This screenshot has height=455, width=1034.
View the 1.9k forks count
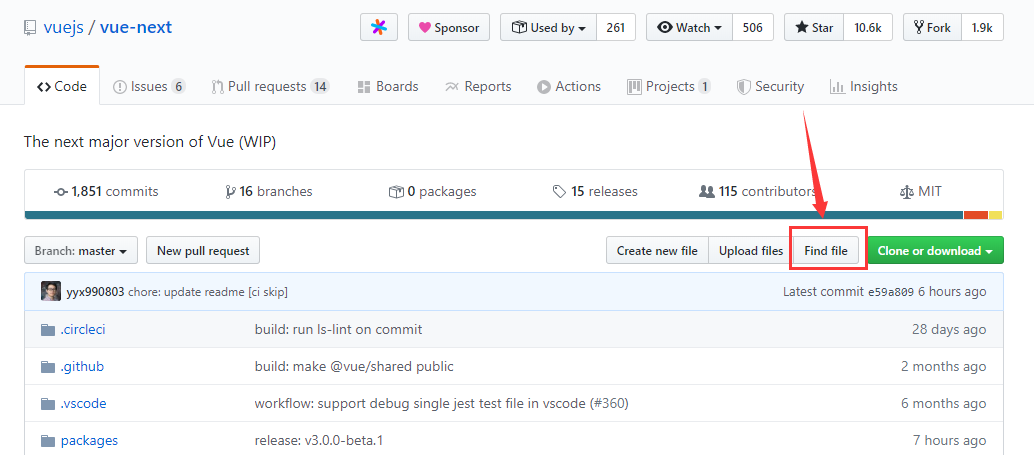coord(983,28)
